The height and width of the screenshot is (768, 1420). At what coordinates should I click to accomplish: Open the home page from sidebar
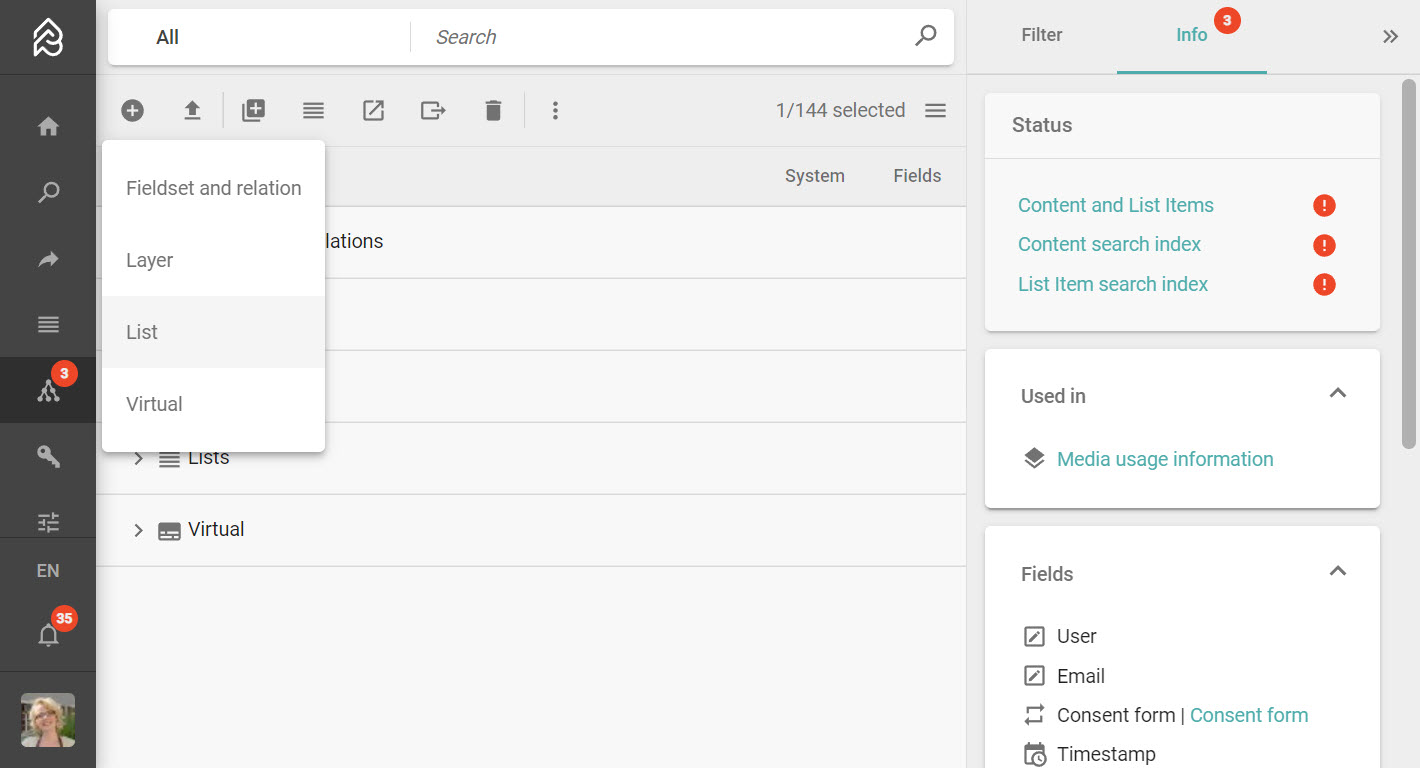point(48,127)
